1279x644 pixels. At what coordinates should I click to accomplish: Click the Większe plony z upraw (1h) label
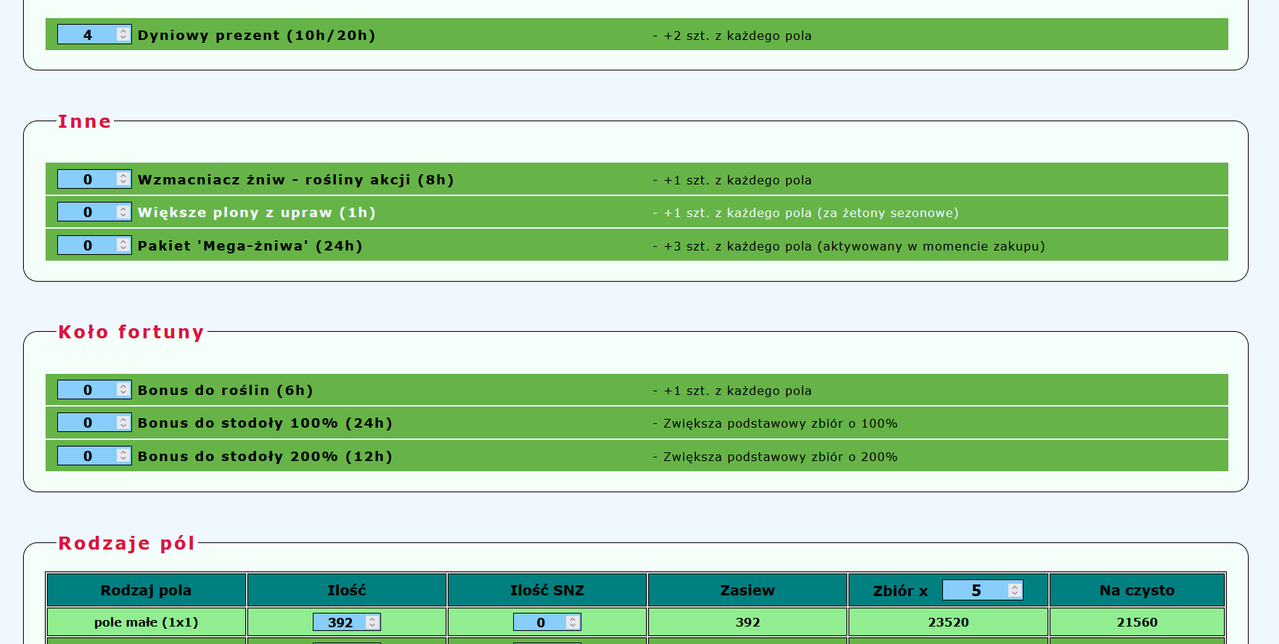[x=257, y=213]
